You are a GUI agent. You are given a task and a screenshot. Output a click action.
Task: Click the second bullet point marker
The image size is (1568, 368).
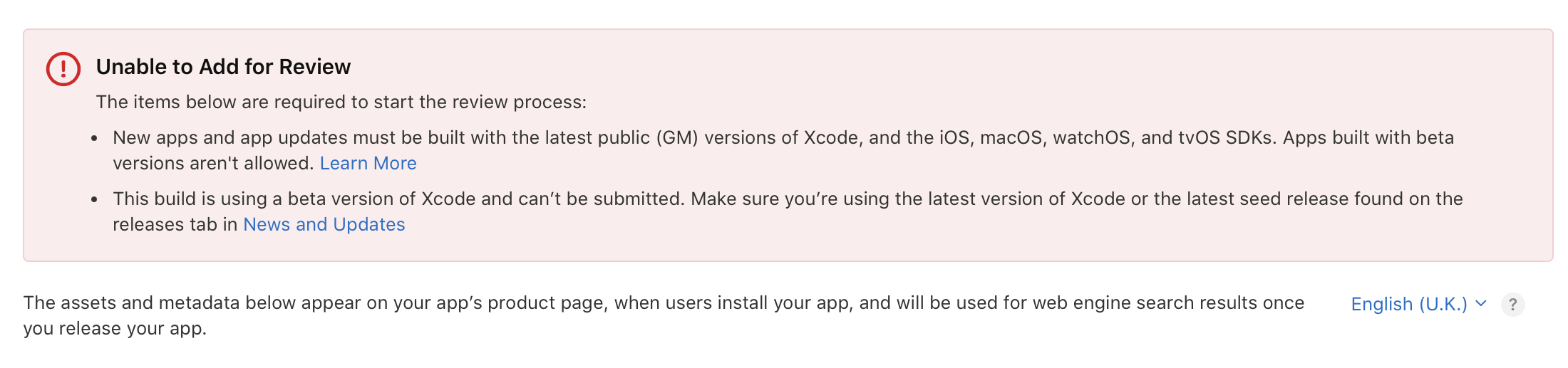point(94,200)
